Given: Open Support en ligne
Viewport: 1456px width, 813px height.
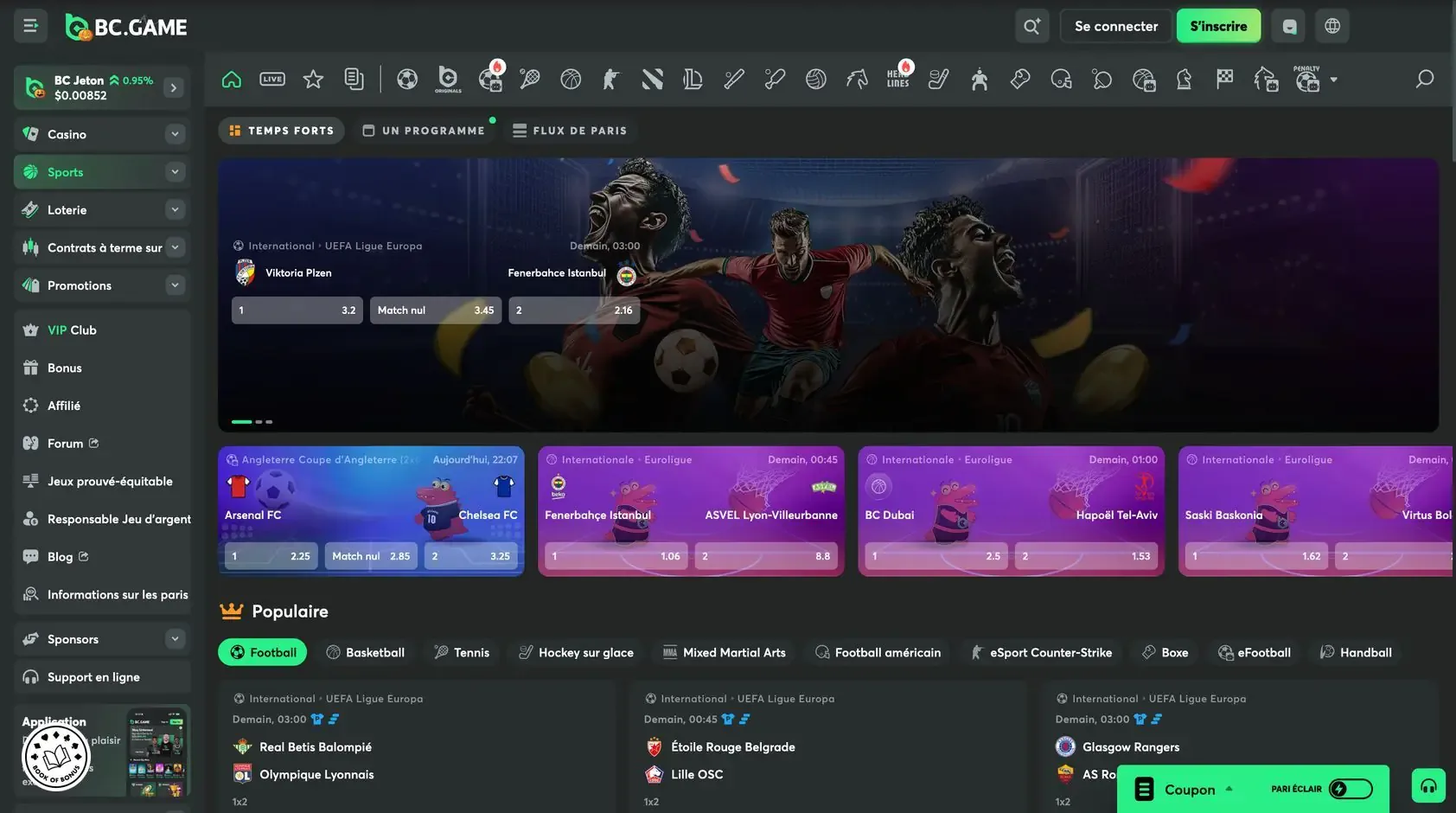Looking at the screenshot, I should tap(102, 677).
